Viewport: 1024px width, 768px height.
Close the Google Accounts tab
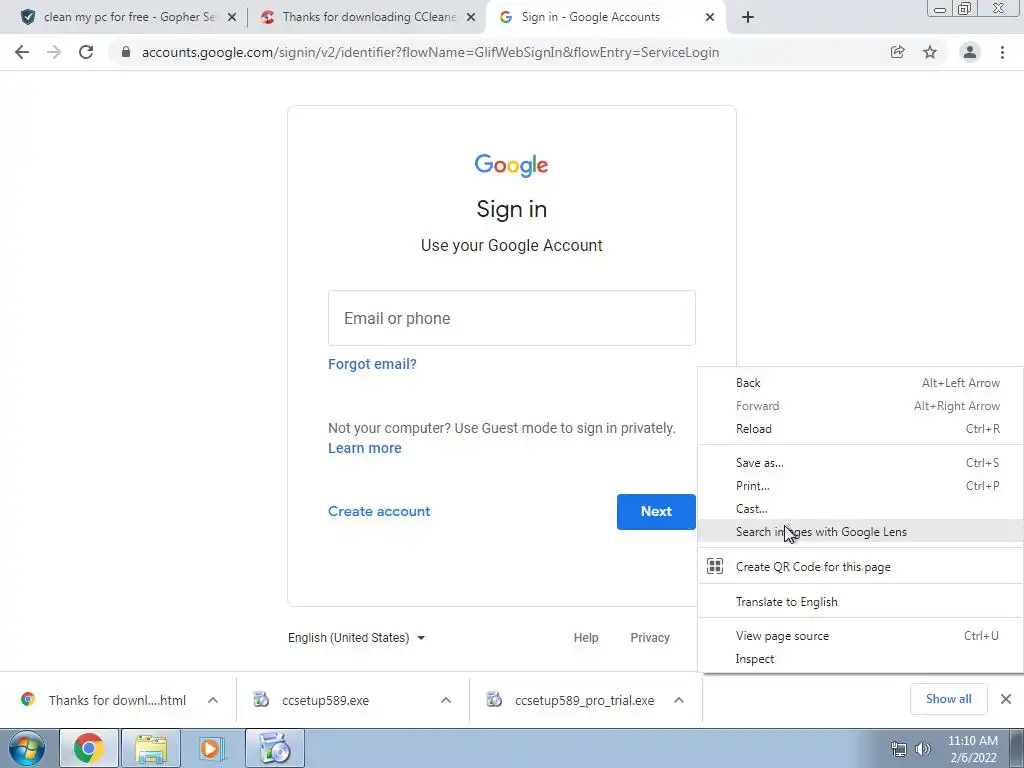coord(710,18)
